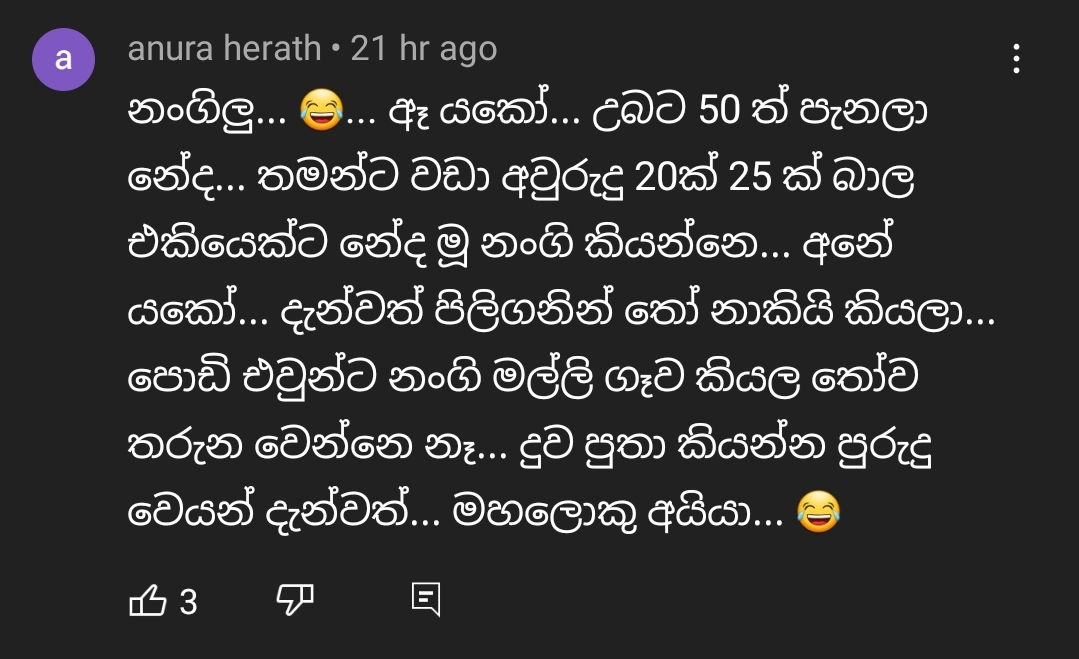Image resolution: width=1079 pixels, height=659 pixels.
Task: Open the purple 'a' profile avatar
Action: click(63, 59)
